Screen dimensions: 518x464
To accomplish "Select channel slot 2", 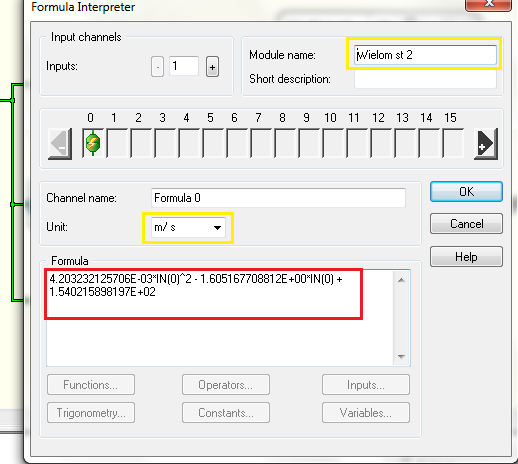I will pyautogui.click(x=141, y=143).
